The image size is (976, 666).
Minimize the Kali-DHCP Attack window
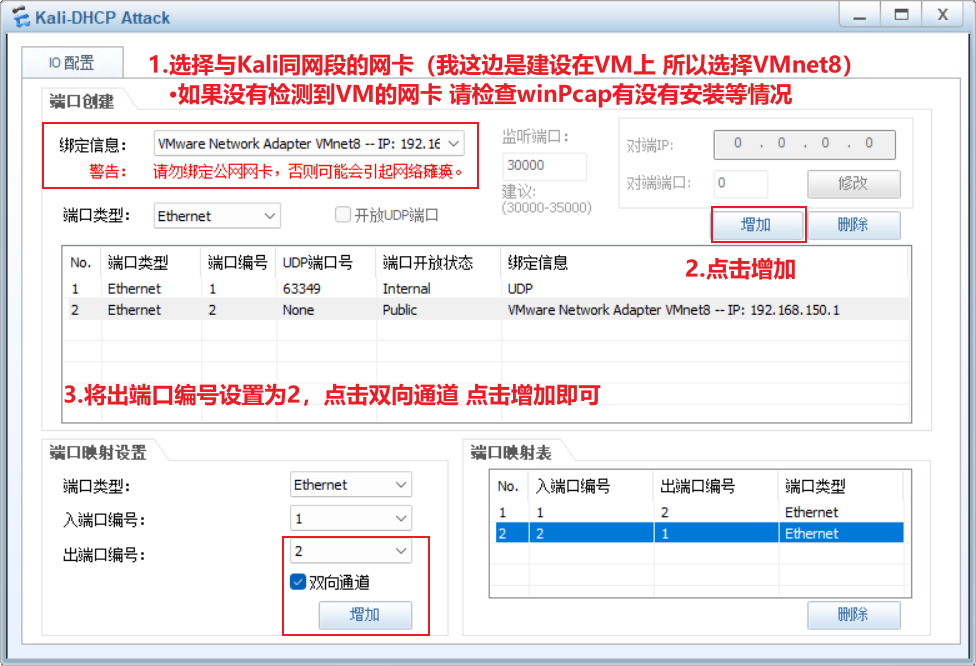860,15
